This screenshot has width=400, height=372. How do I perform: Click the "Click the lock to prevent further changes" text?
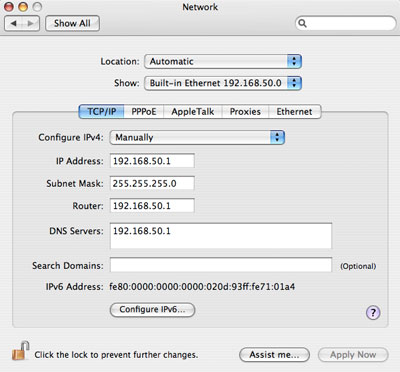pos(116,355)
